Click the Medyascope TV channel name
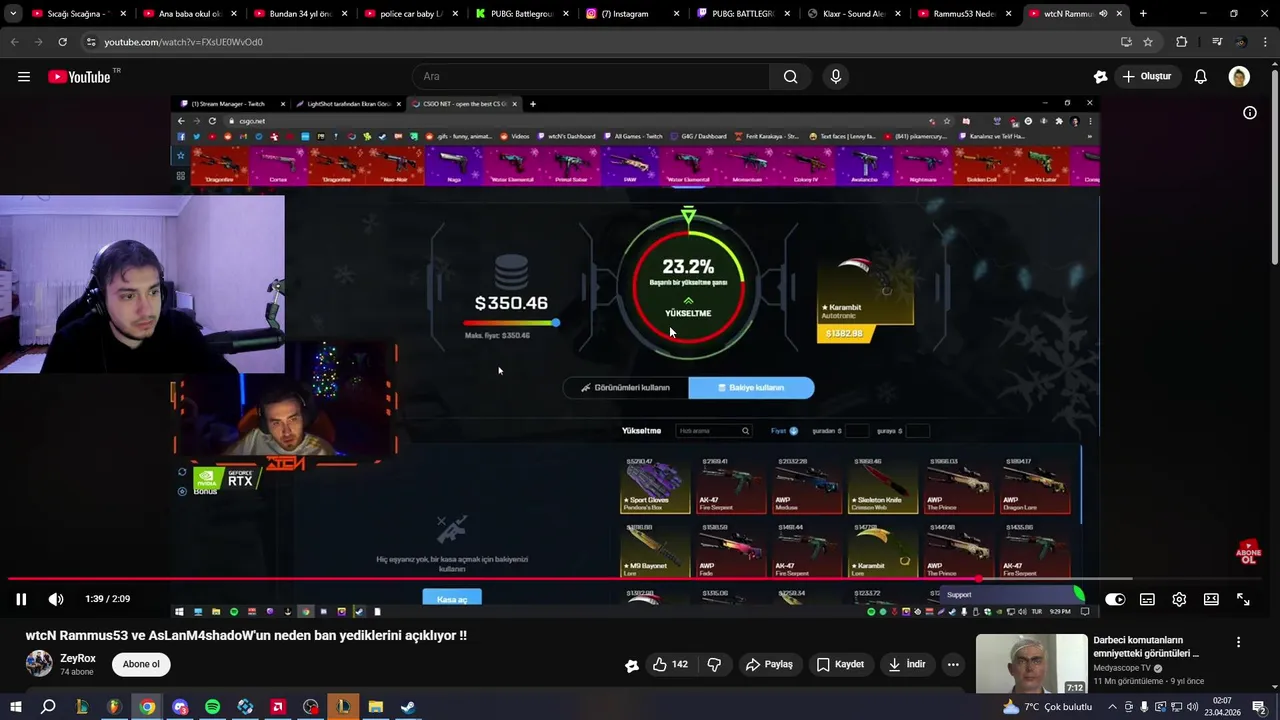The height and width of the screenshot is (720, 1280). tap(1122, 668)
